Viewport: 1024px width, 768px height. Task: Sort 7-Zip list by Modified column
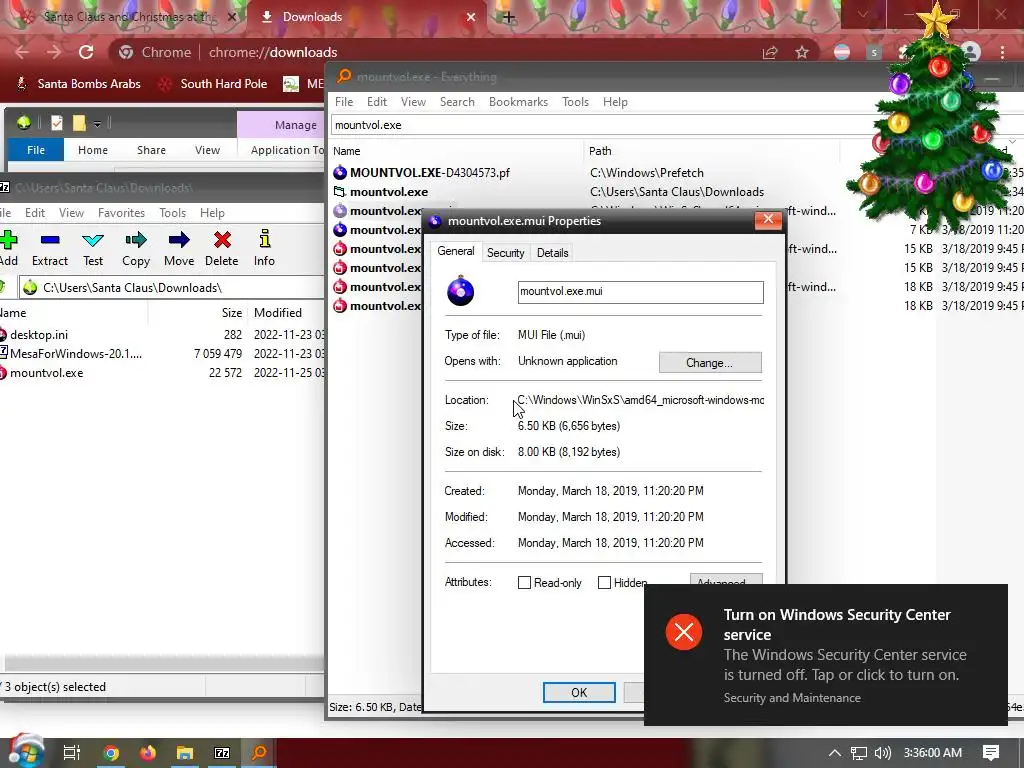point(278,313)
